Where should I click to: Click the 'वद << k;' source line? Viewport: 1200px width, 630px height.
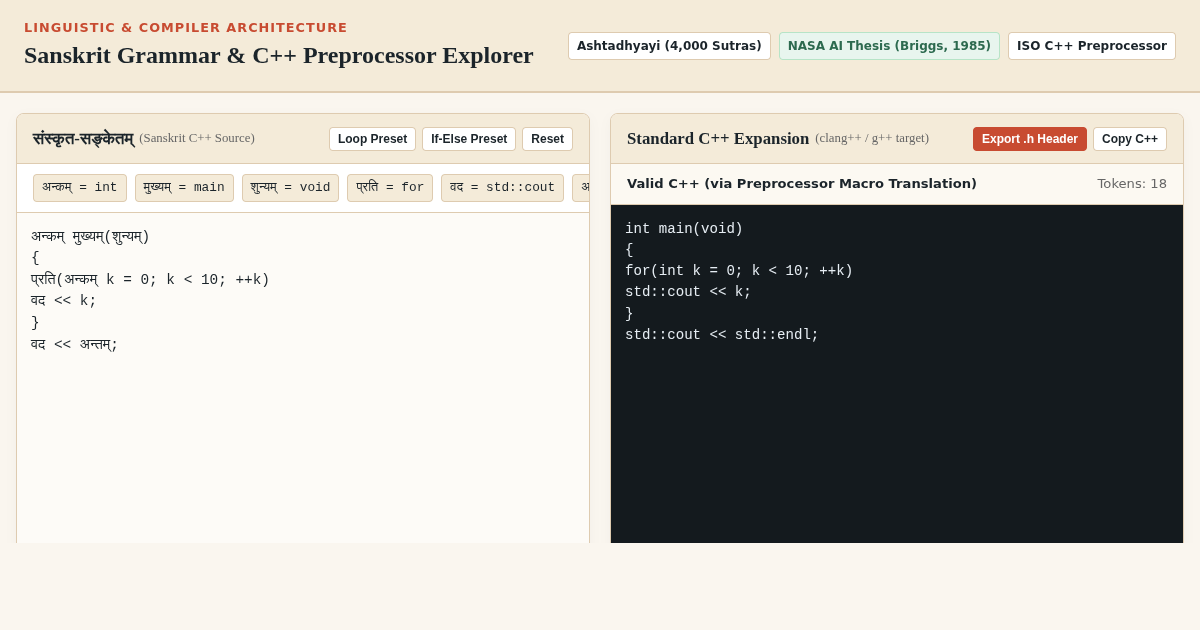[64, 301]
